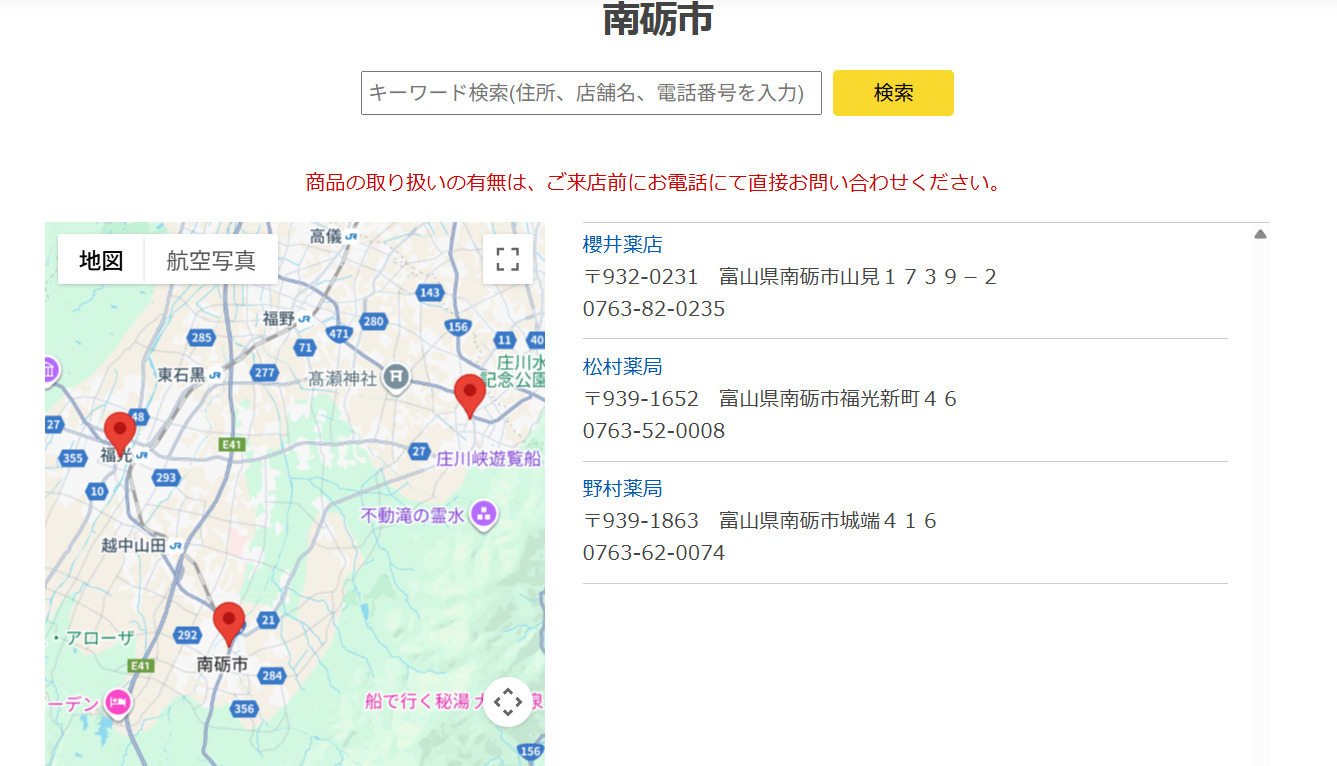
Task: Click the 福野 station icon on map
Action: 304,318
